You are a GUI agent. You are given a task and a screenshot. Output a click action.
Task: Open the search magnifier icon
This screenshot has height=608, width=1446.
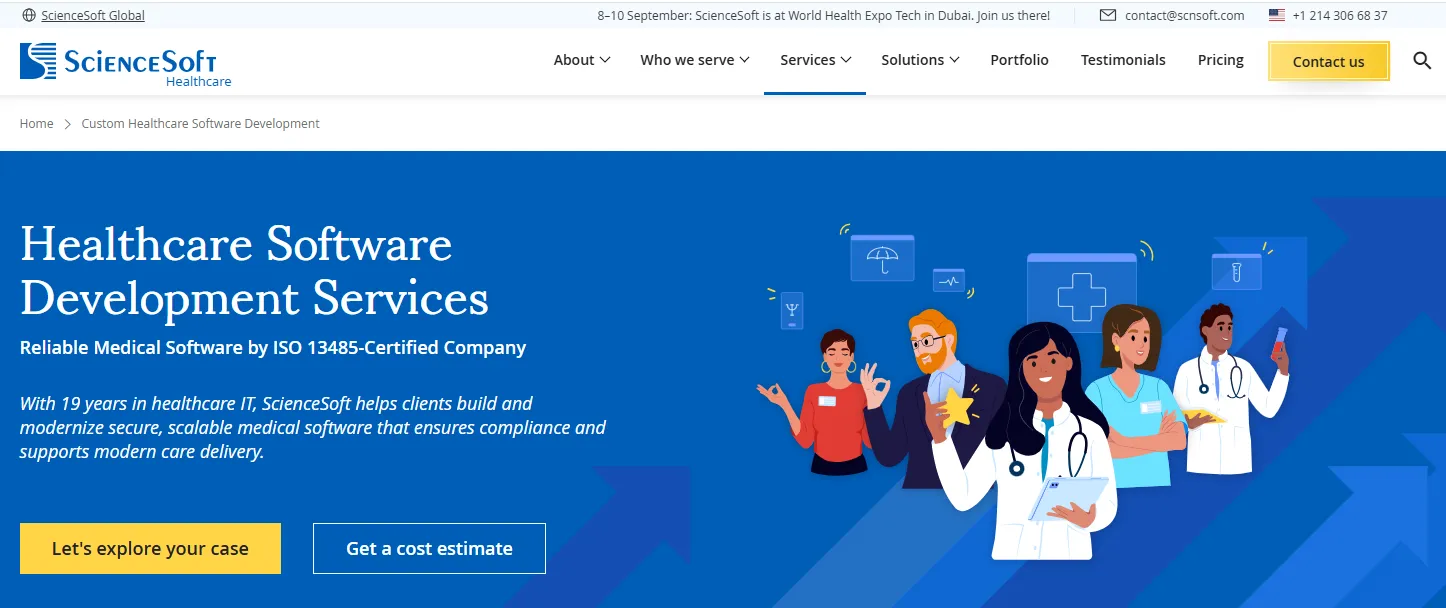point(1422,60)
